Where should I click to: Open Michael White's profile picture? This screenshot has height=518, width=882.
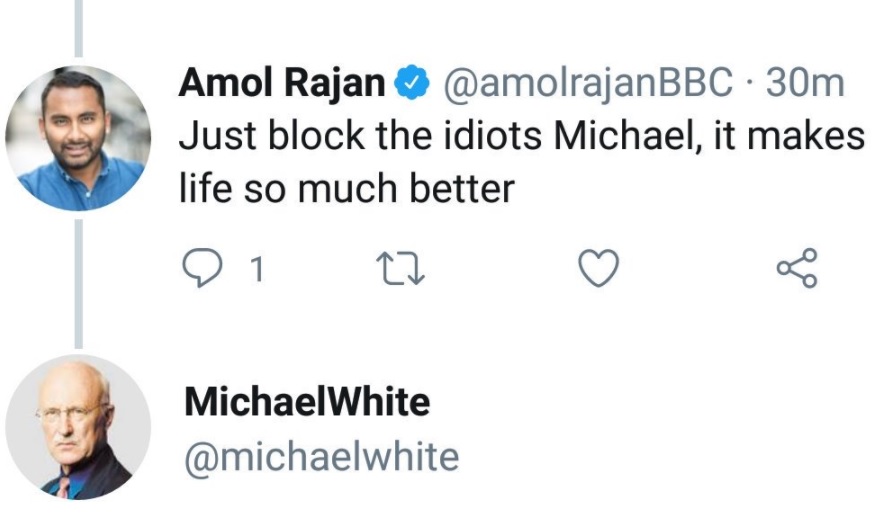tap(77, 426)
